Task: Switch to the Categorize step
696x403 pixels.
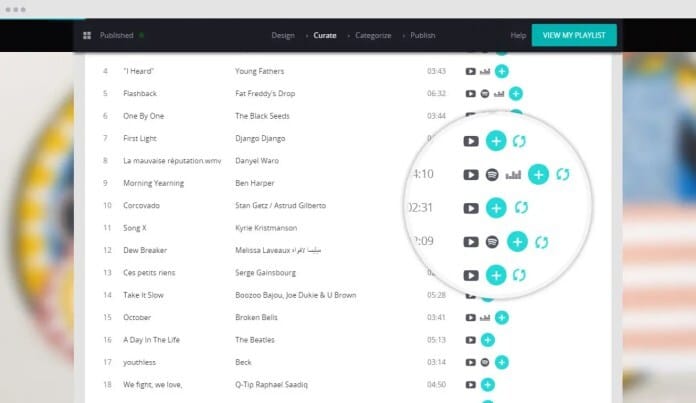Action: (x=373, y=36)
